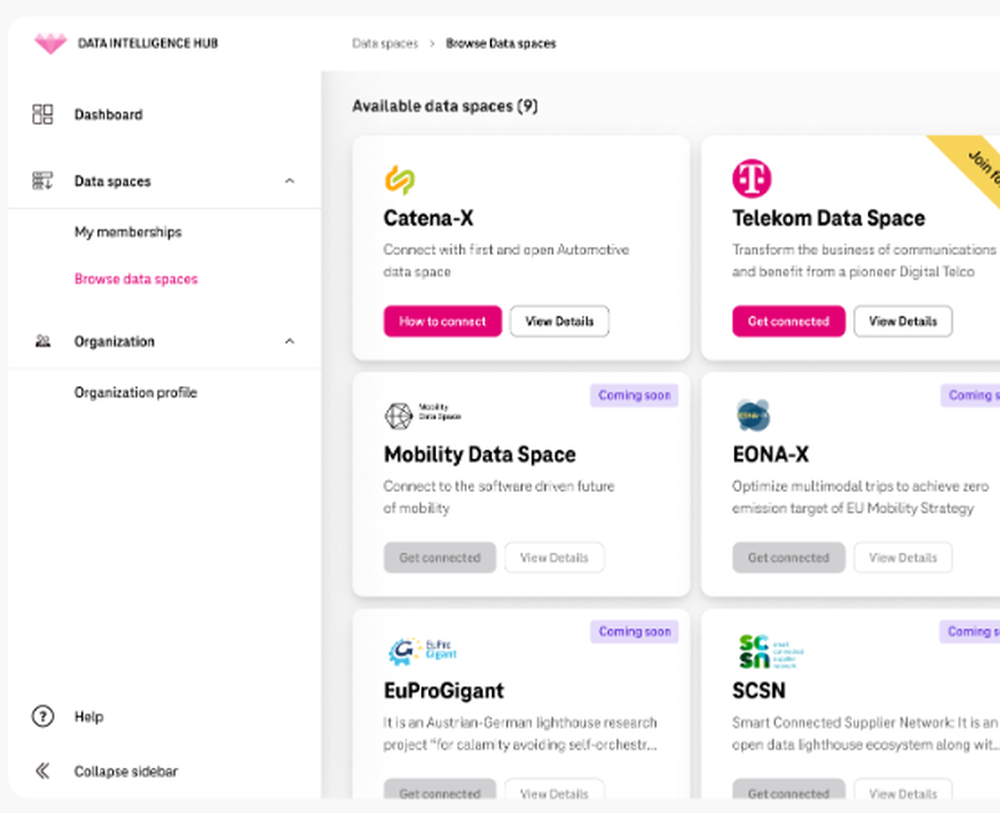1000x813 pixels.
Task: Click the EuProGigant logo
Action: [x=422, y=651]
